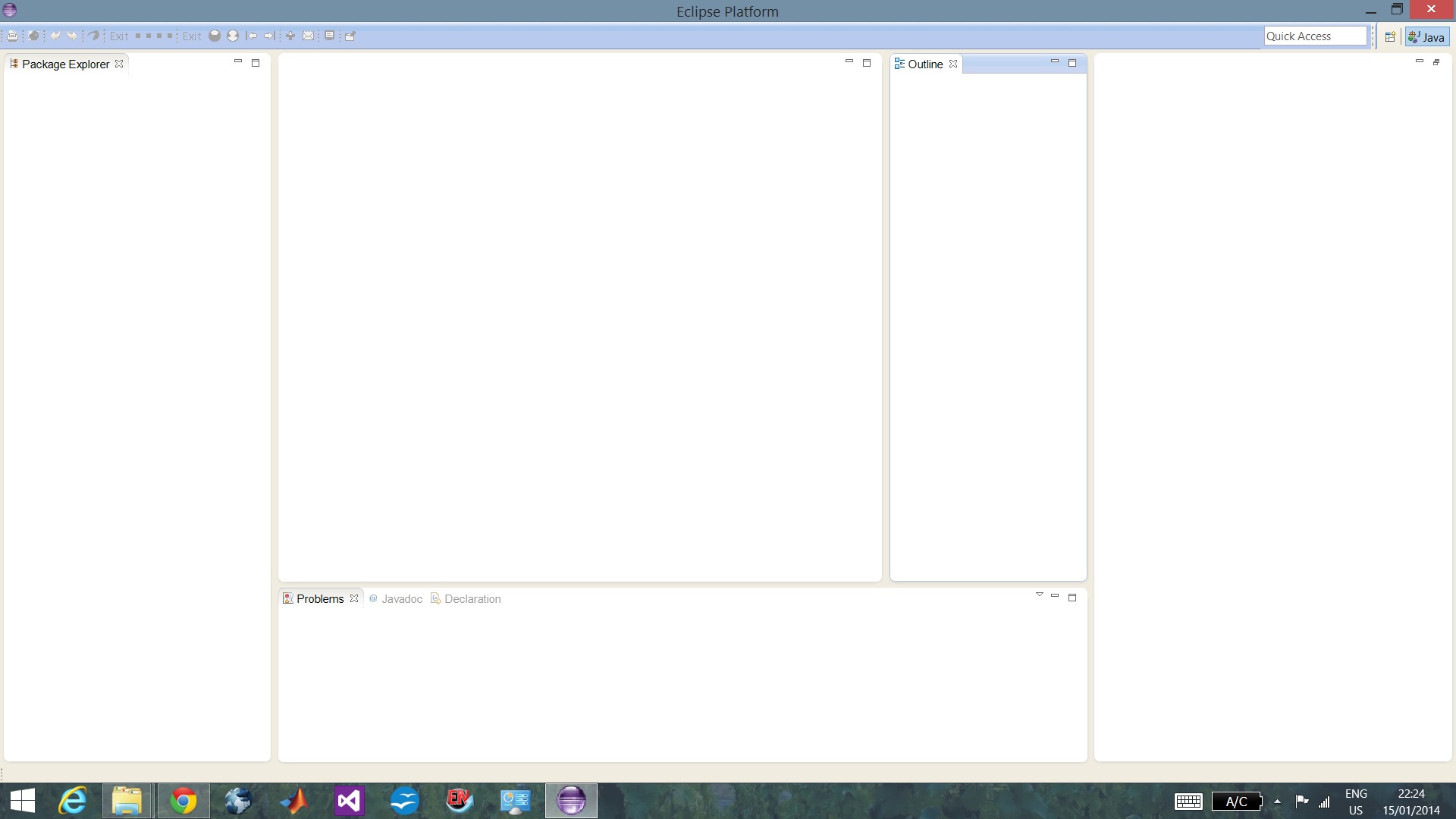Click the envelope toolbar icon

pos(309,36)
